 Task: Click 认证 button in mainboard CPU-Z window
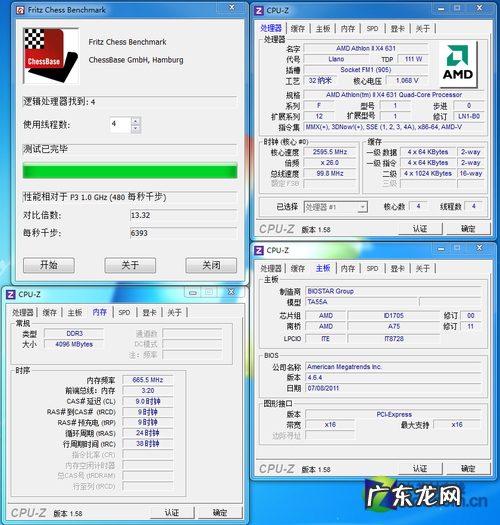(420, 469)
